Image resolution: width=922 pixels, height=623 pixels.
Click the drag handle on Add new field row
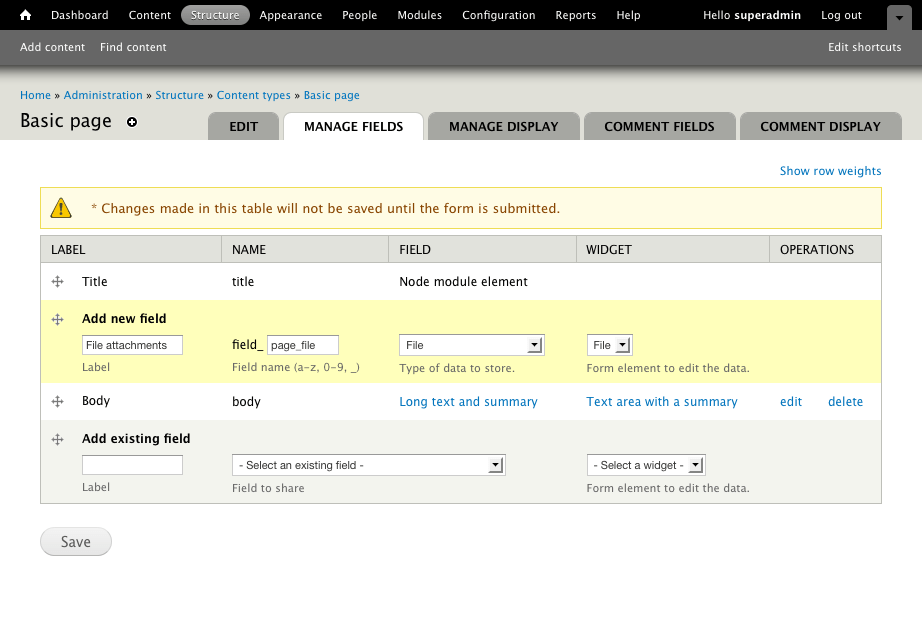(57, 318)
